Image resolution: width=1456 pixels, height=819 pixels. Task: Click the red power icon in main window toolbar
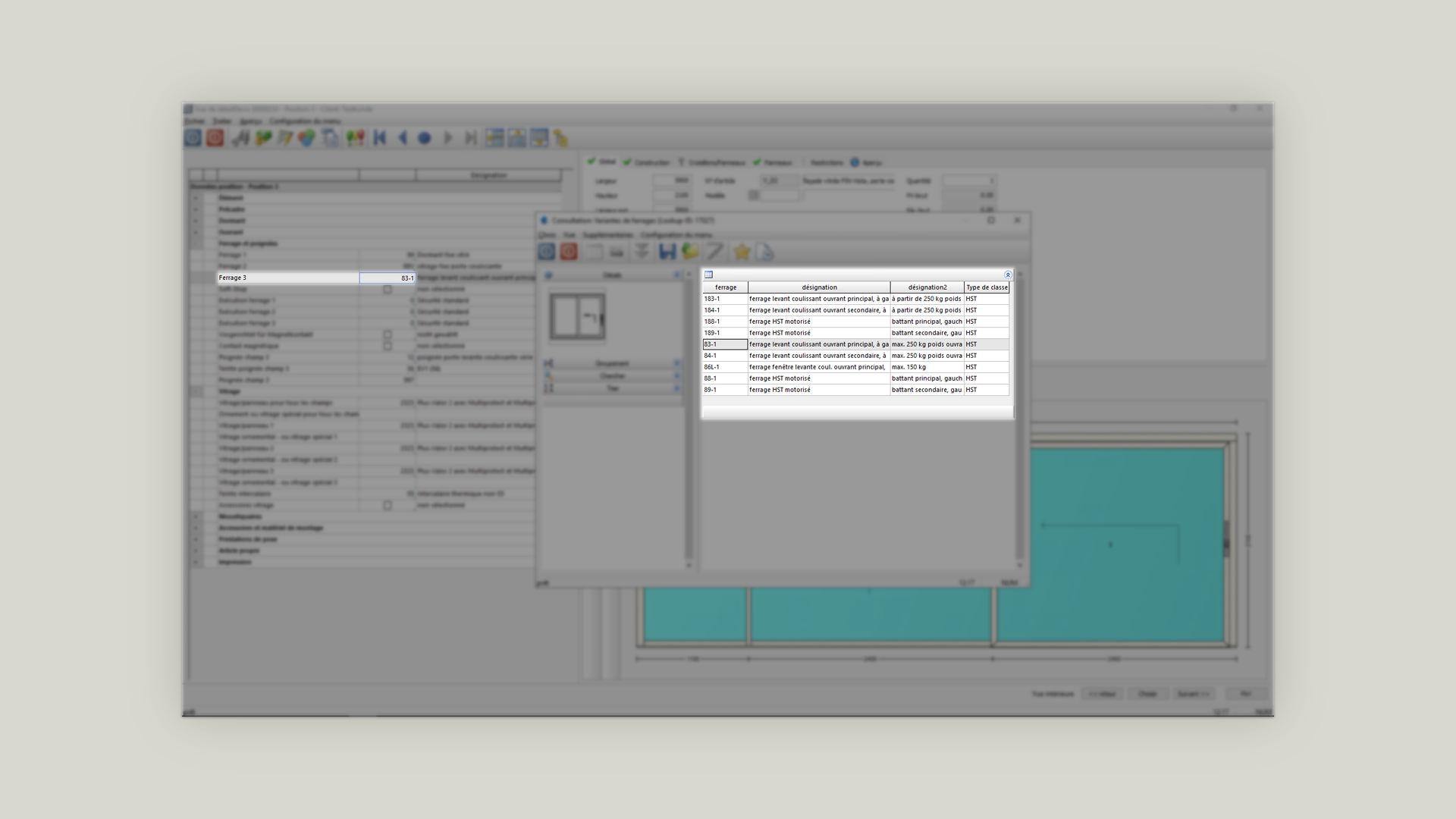point(215,138)
